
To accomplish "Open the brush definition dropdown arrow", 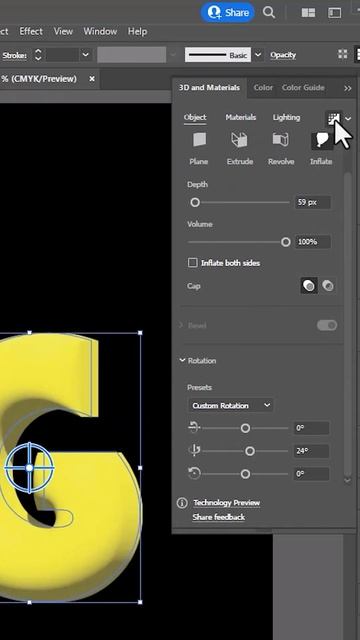I will tap(258, 55).
